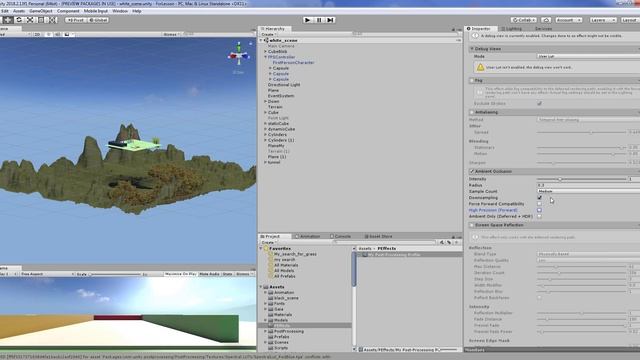Open the Hierarchy Create dropdown
640x360 pixels.
click(x=269, y=35)
